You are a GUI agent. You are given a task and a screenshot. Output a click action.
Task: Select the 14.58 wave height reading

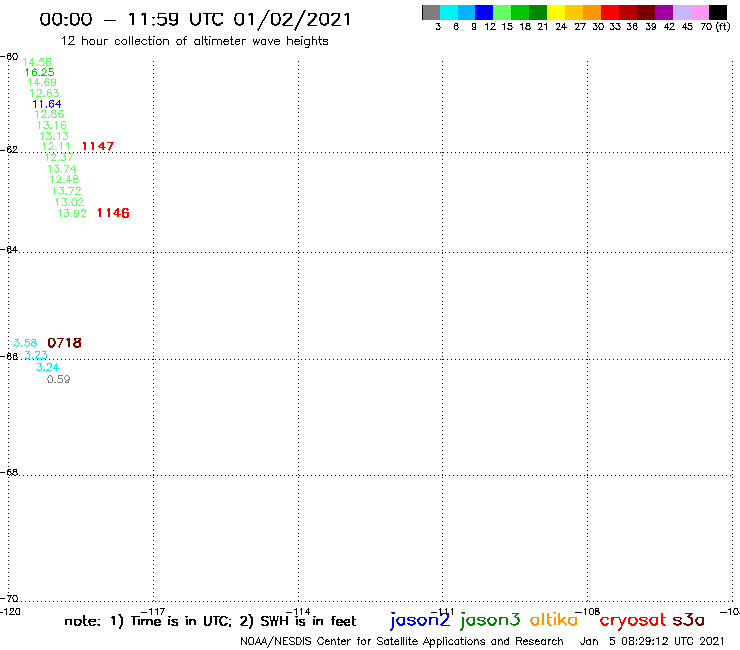[x=37, y=62]
